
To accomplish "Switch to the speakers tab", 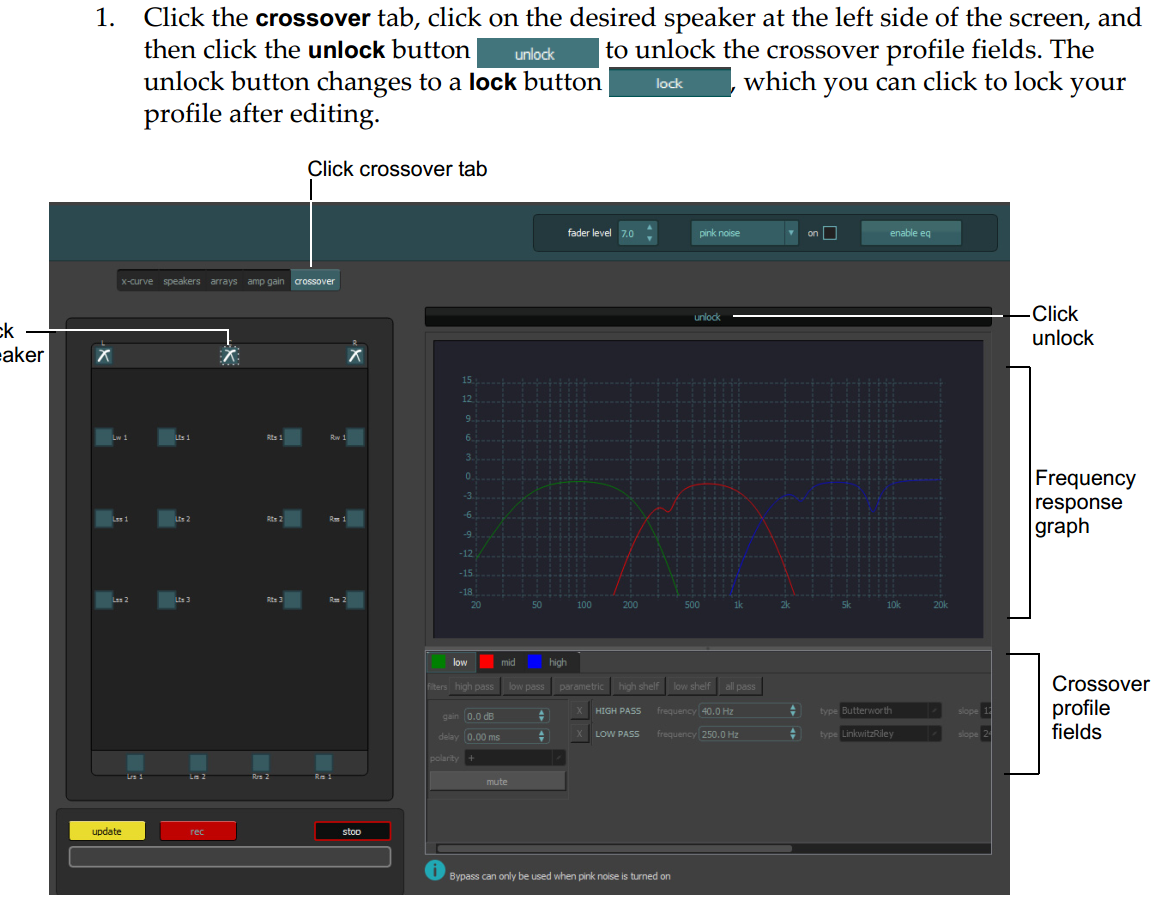I will pyautogui.click(x=182, y=281).
